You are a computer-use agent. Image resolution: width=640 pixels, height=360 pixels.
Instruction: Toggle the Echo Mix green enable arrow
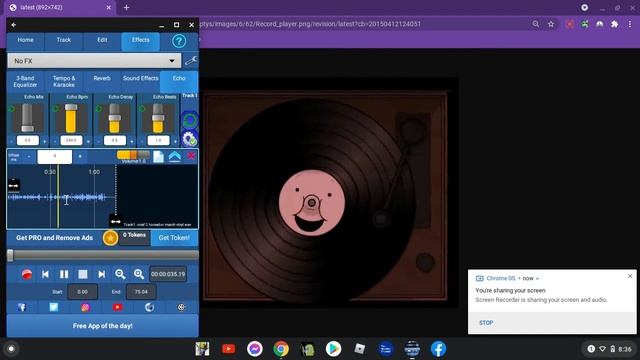[x=11, y=109]
